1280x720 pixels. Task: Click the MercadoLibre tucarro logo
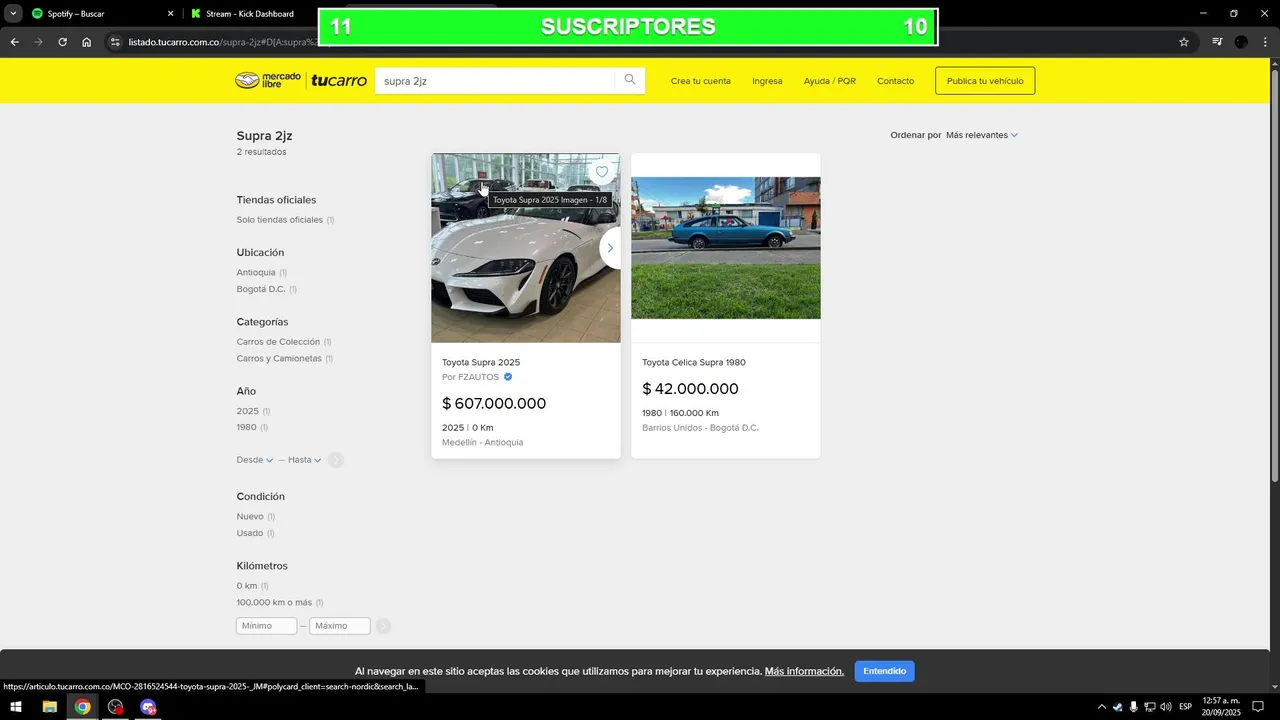(301, 81)
